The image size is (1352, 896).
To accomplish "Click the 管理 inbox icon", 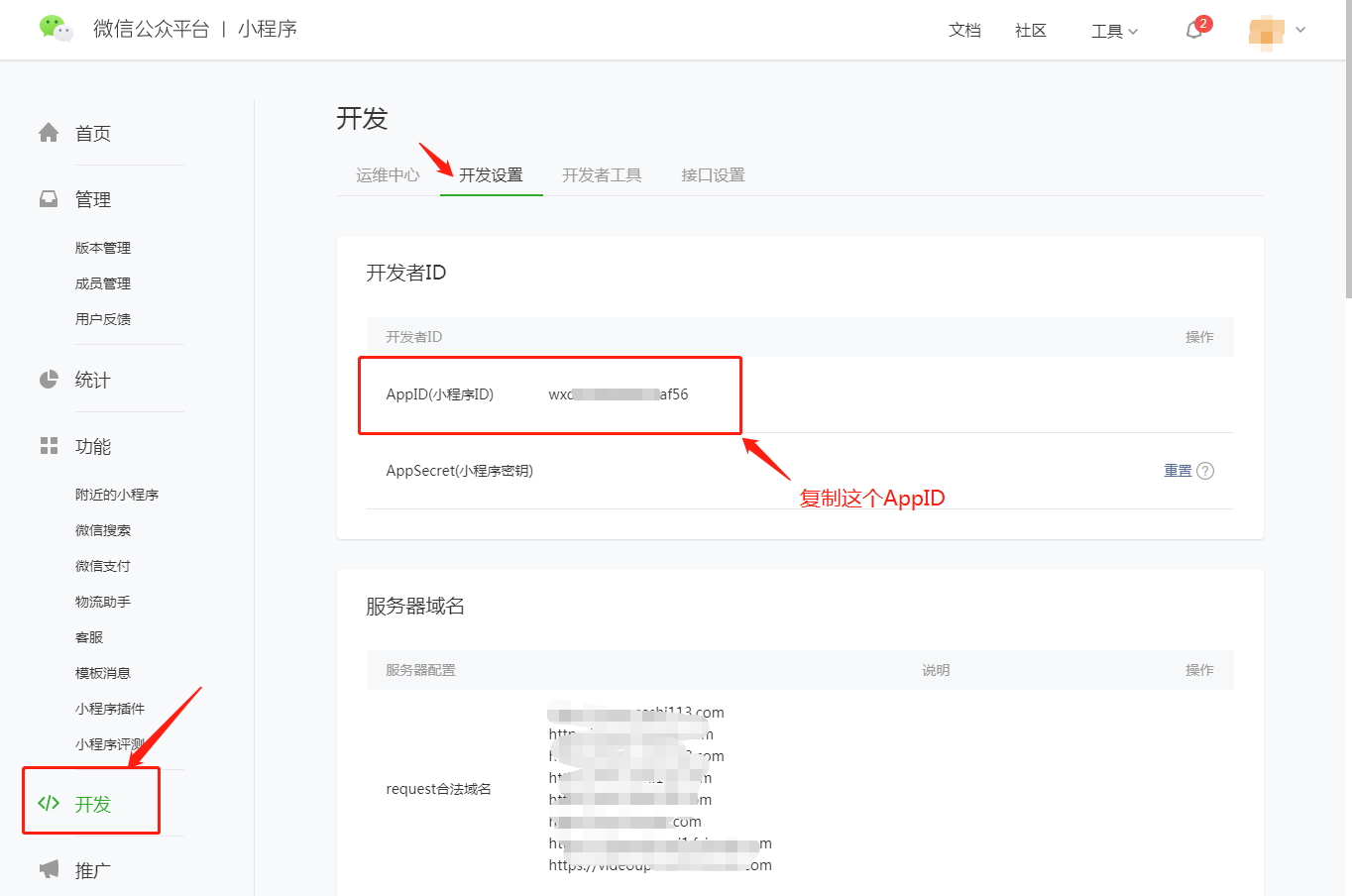I will tap(49, 199).
